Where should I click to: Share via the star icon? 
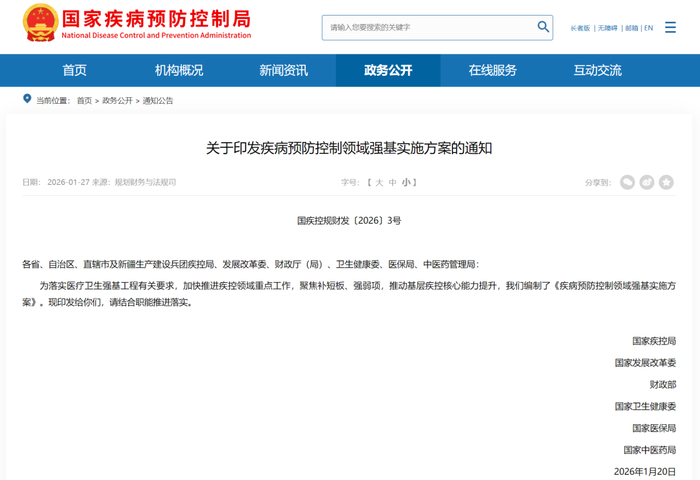pos(667,182)
